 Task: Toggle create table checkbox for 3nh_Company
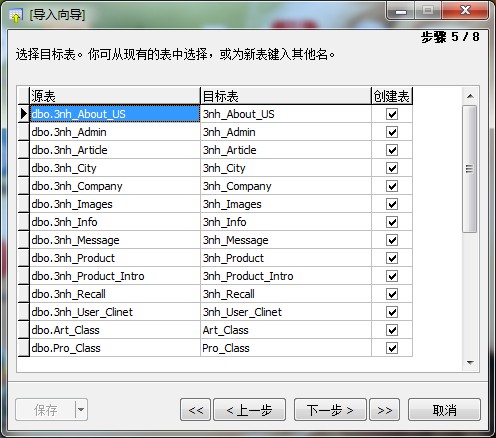click(392, 186)
